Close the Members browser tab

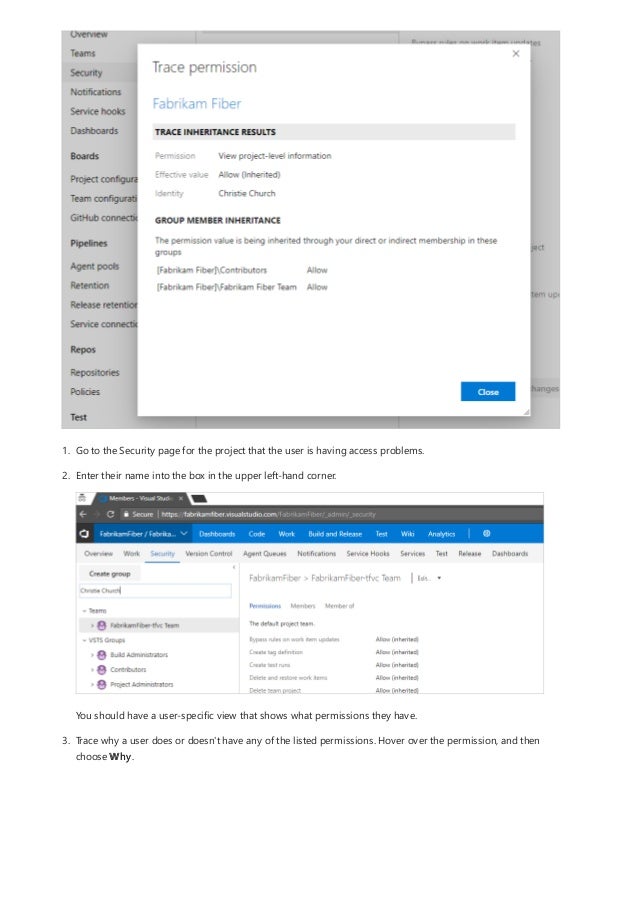[x=181, y=498]
